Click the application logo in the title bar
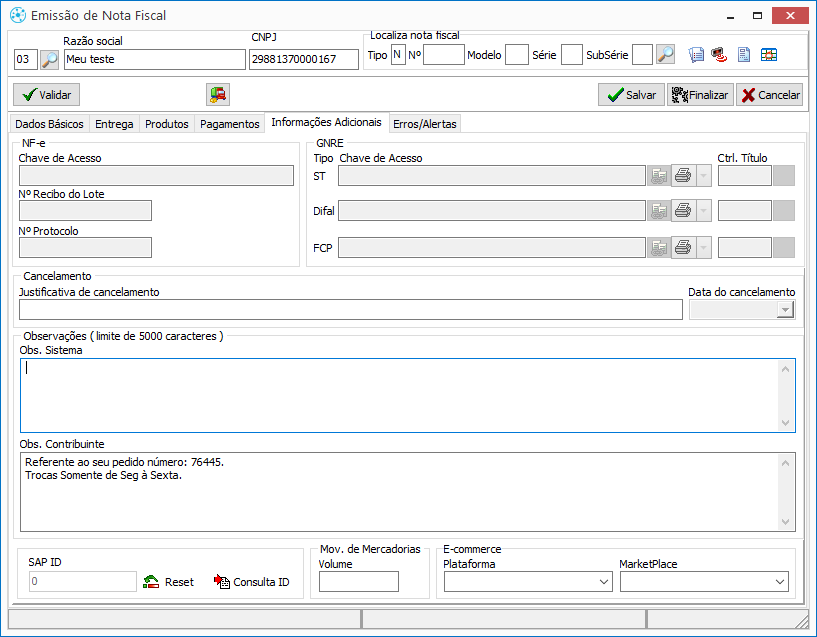The image size is (817, 637). pos(18,16)
